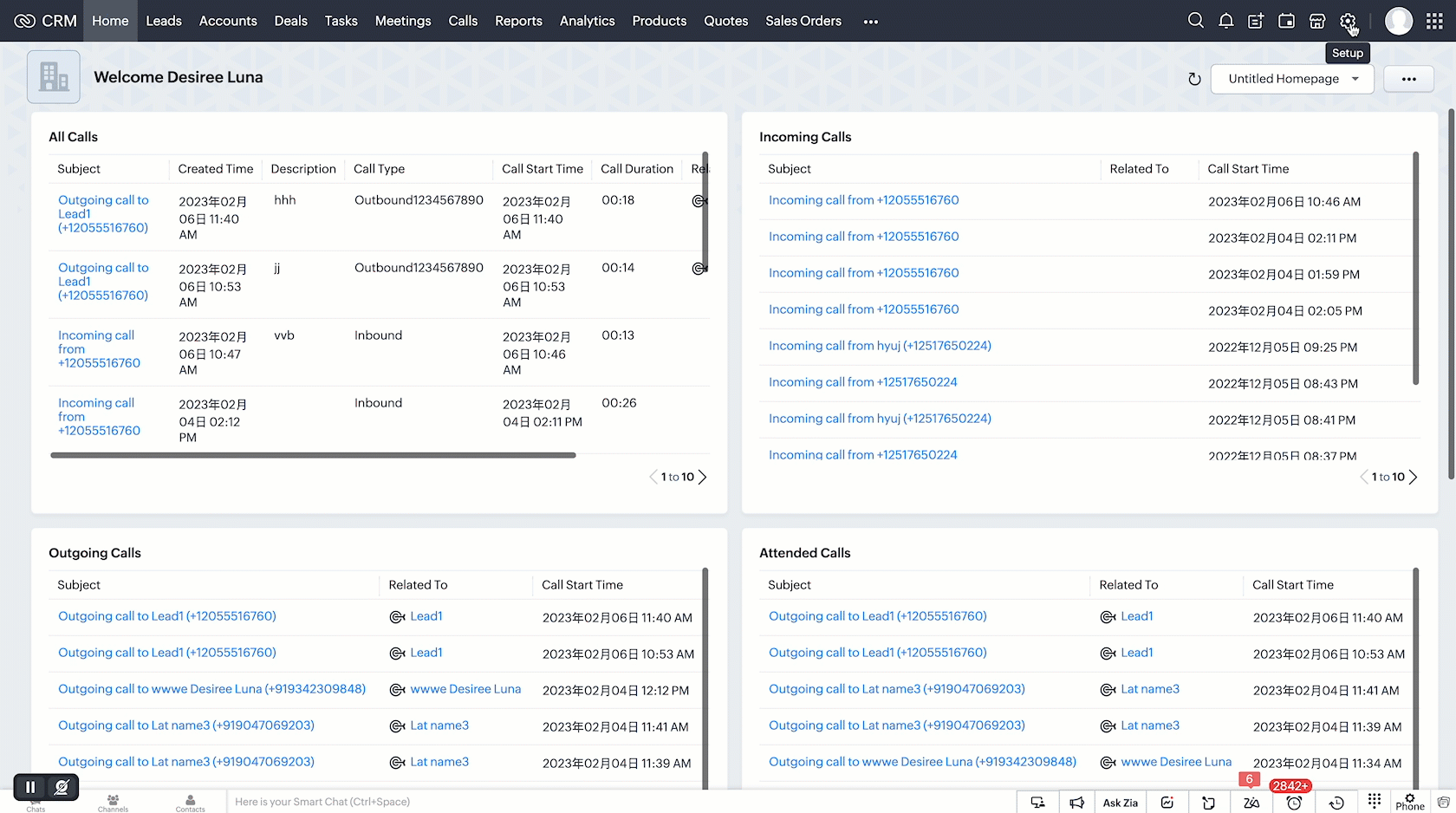Click the All Calls horizontal scrollbar
Viewport: 1456px width, 813px height.
click(313, 455)
